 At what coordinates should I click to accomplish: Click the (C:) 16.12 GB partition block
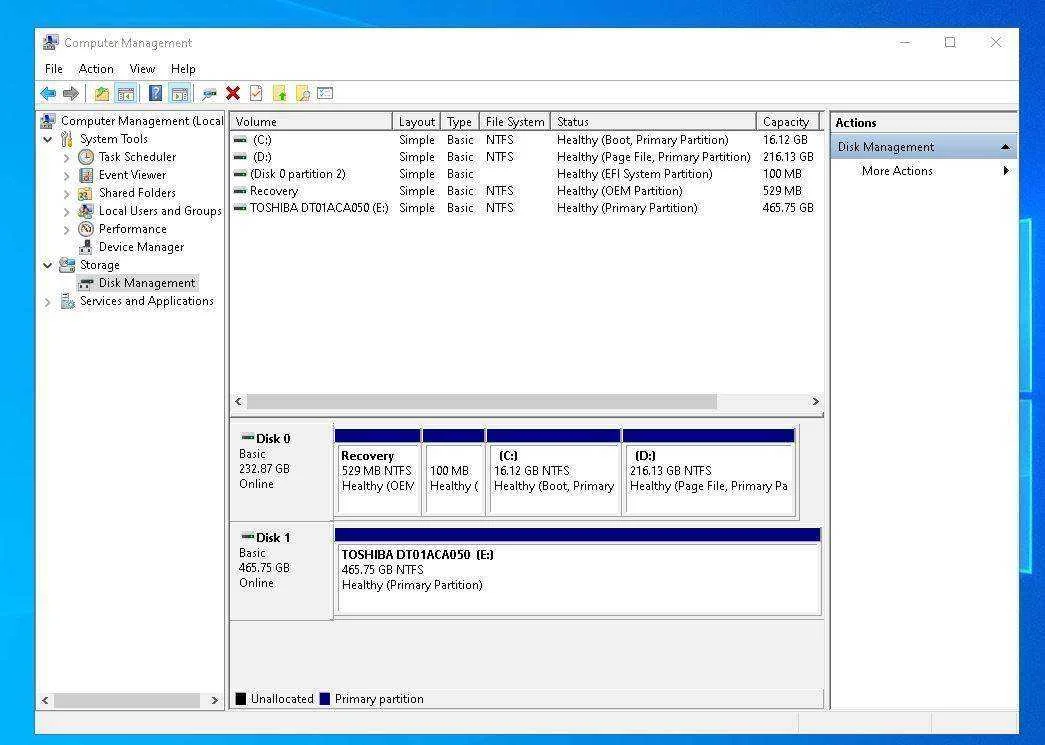(x=554, y=472)
